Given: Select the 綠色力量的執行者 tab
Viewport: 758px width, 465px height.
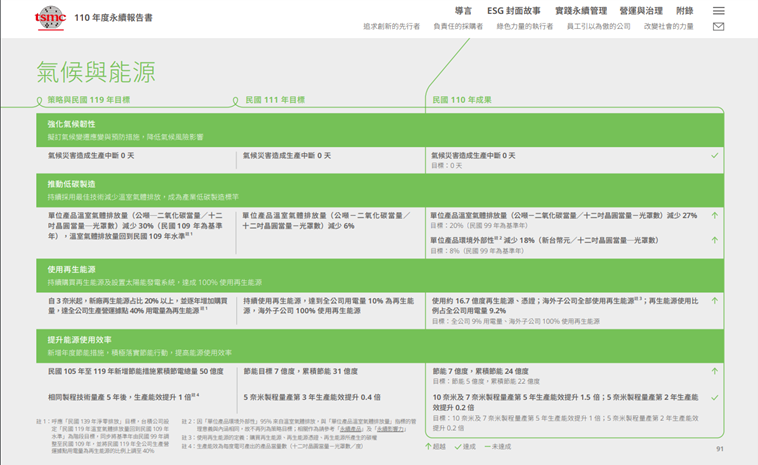Looking at the screenshot, I should (524, 27).
